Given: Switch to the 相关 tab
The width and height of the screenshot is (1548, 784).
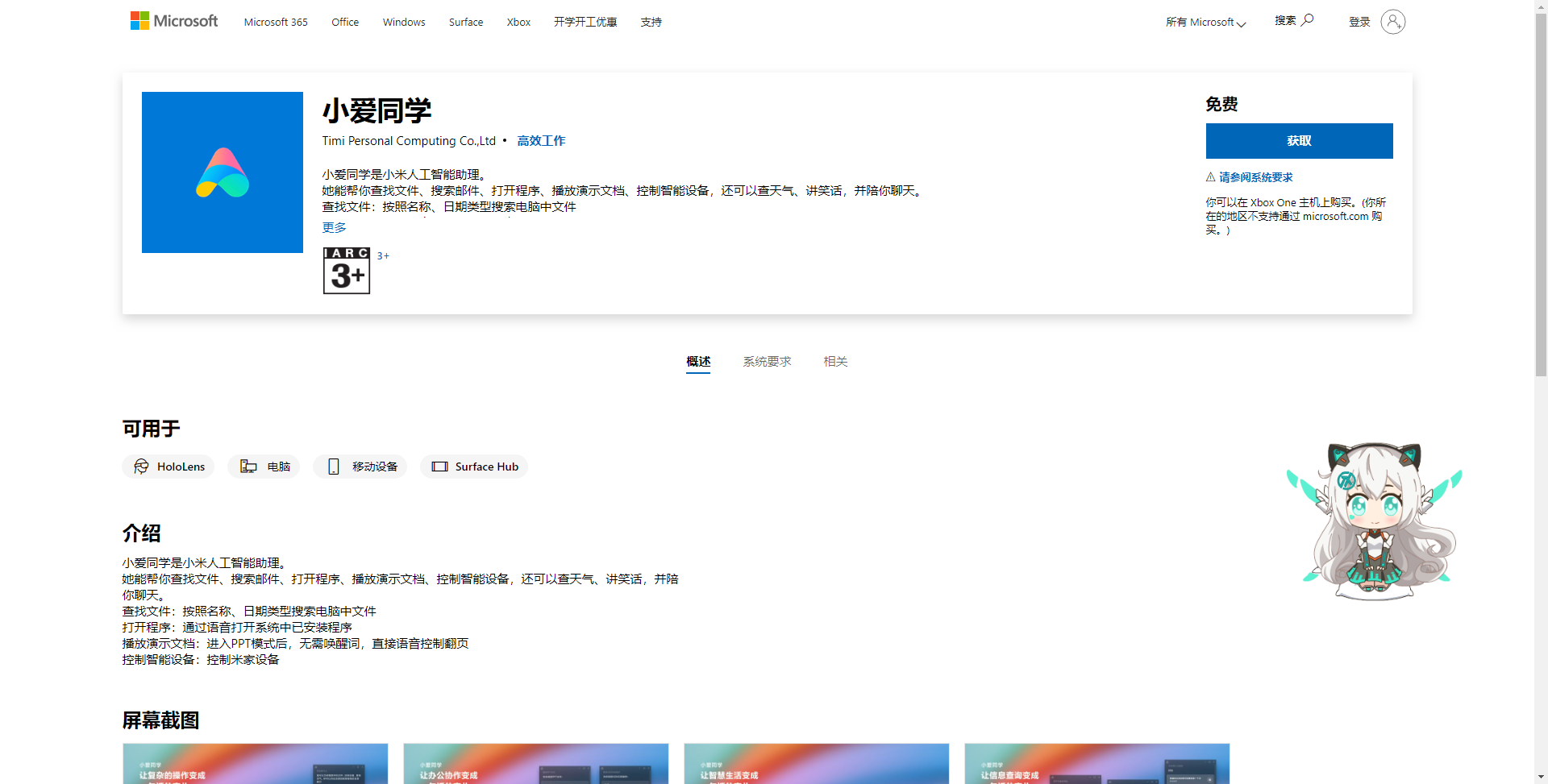Looking at the screenshot, I should [x=835, y=362].
